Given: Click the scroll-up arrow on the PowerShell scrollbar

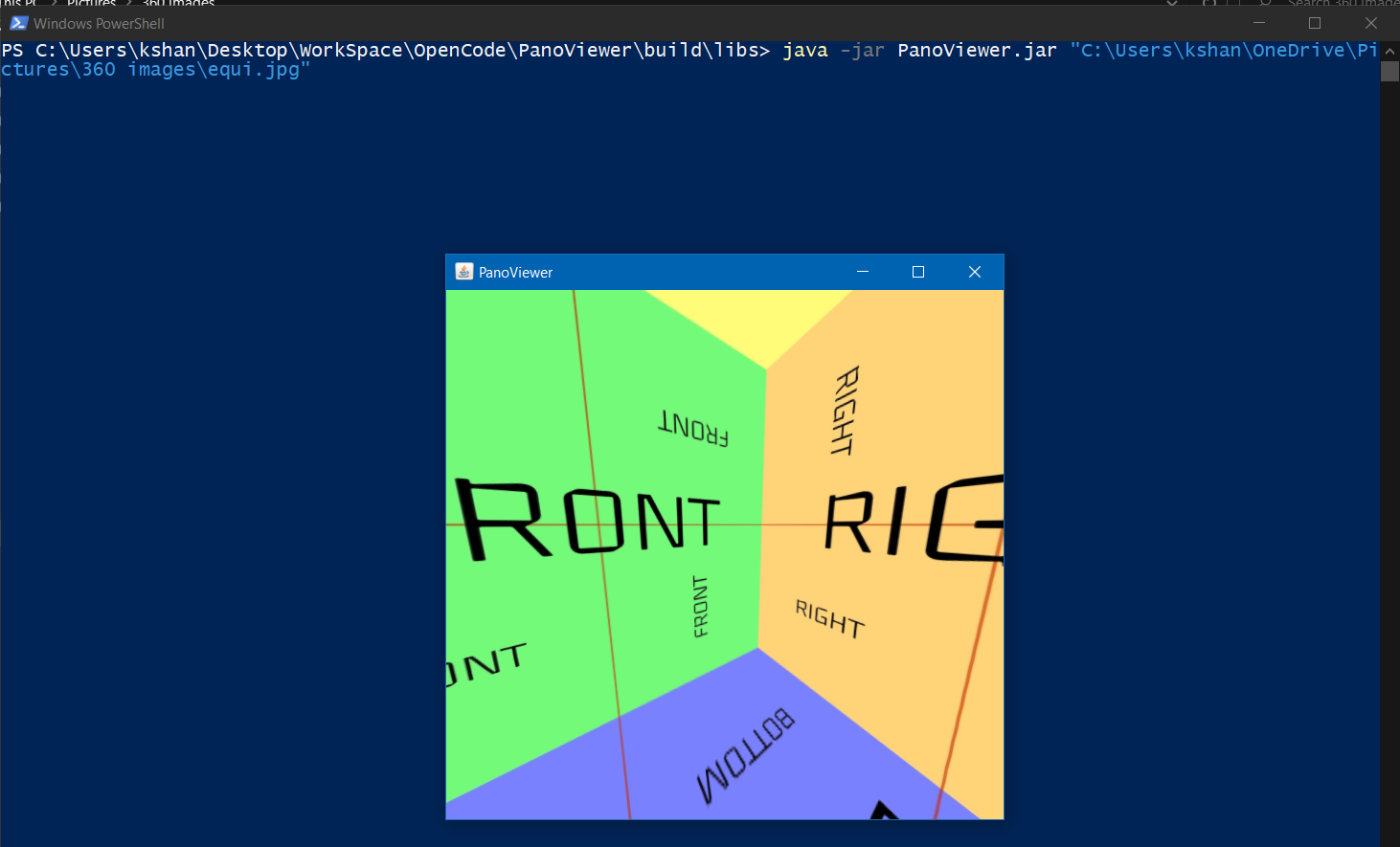Looking at the screenshot, I should click(1390, 50).
